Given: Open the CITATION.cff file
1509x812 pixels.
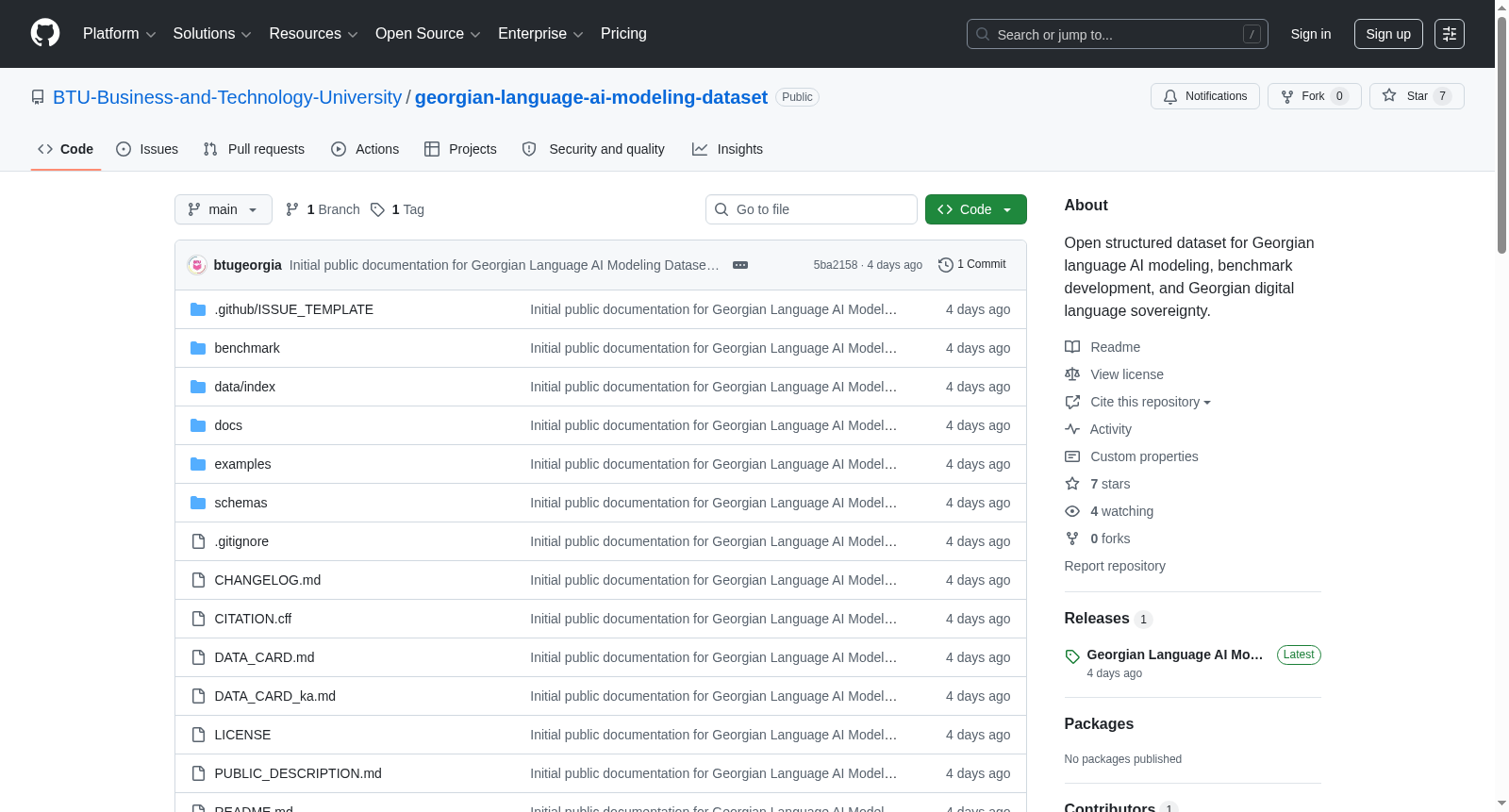Looking at the screenshot, I should pos(253,619).
